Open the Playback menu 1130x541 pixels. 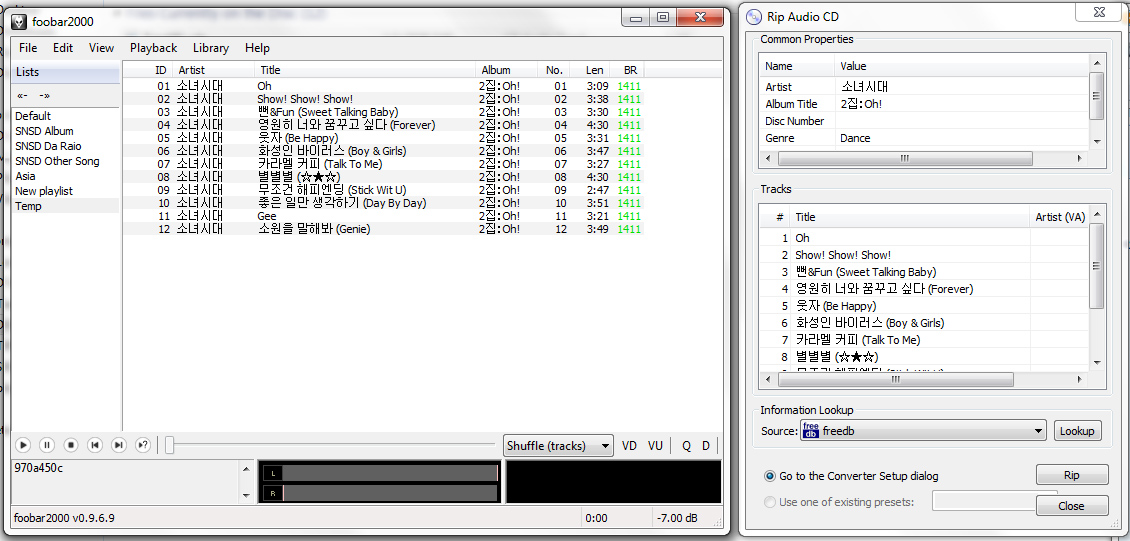coord(154,48)
